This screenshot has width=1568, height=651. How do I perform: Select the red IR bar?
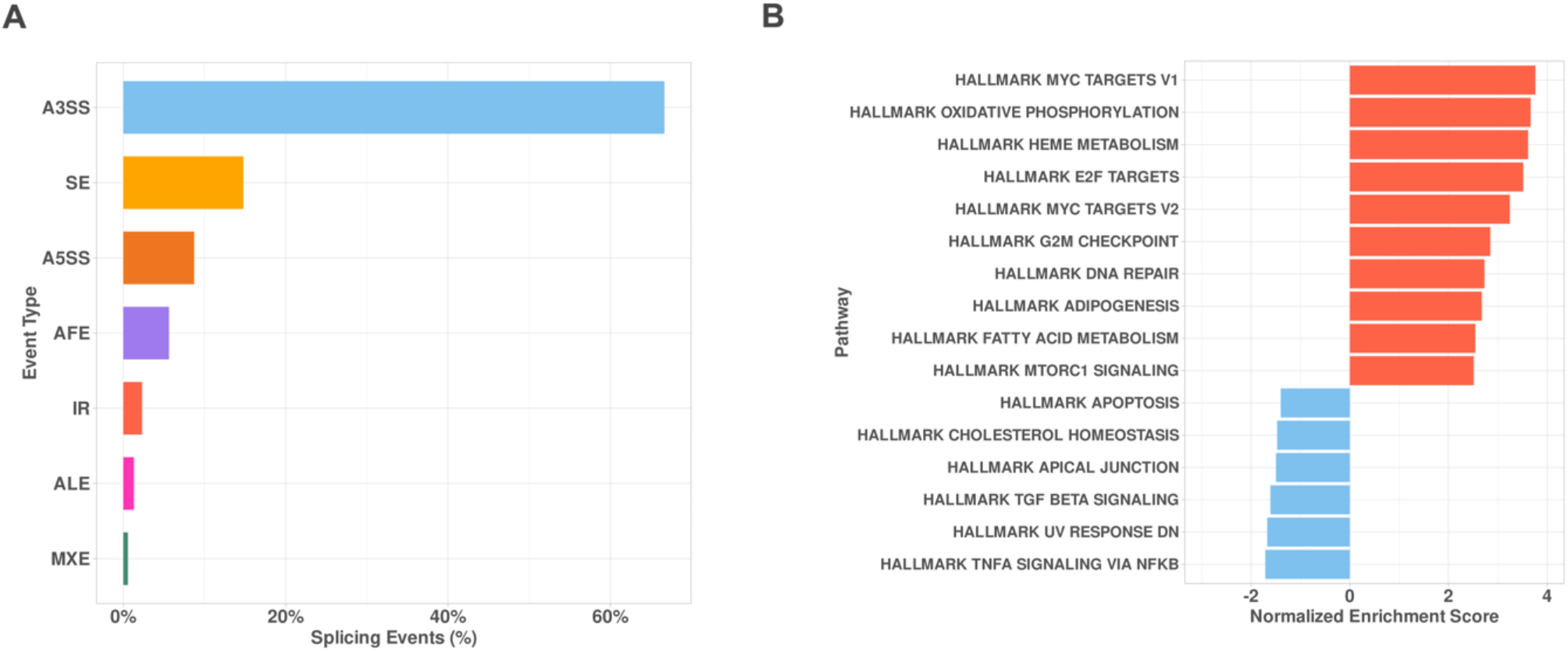[x=133, y=408]
